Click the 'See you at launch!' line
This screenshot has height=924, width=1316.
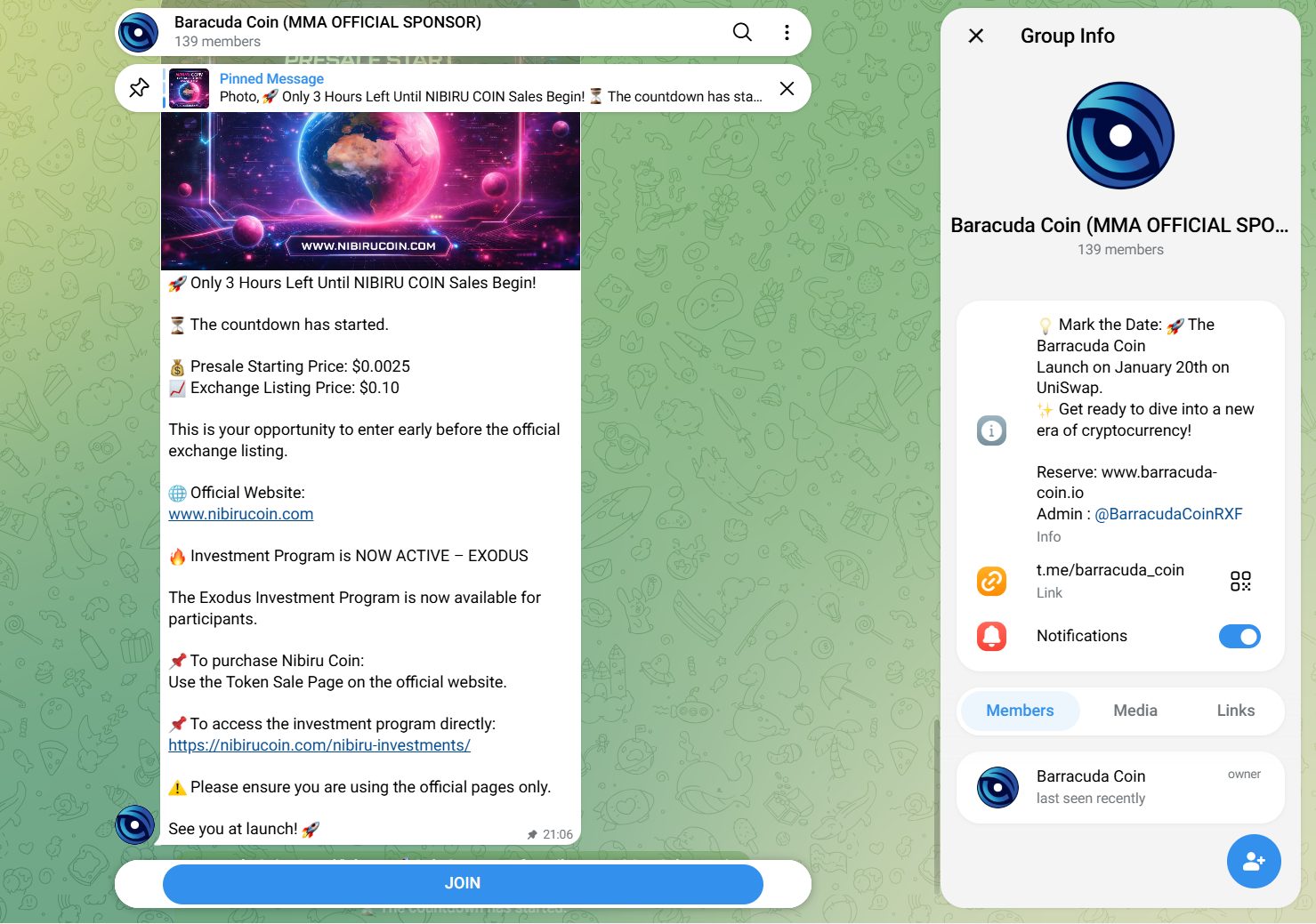pyautogui.click(x=244, y=829)
